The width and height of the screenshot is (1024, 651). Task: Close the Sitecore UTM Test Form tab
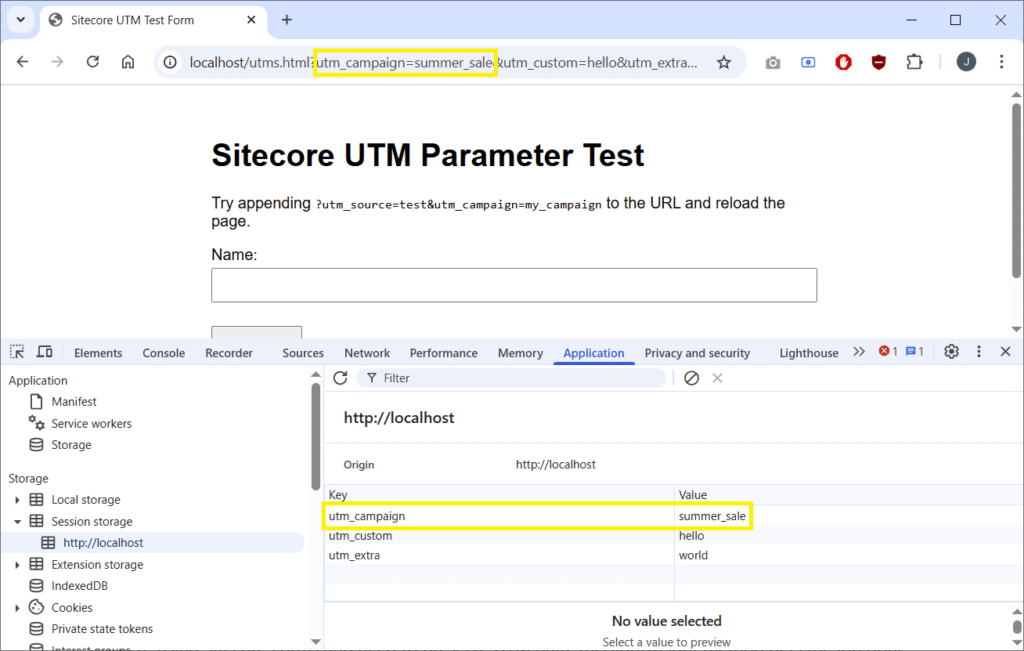[x=251, y=20]
